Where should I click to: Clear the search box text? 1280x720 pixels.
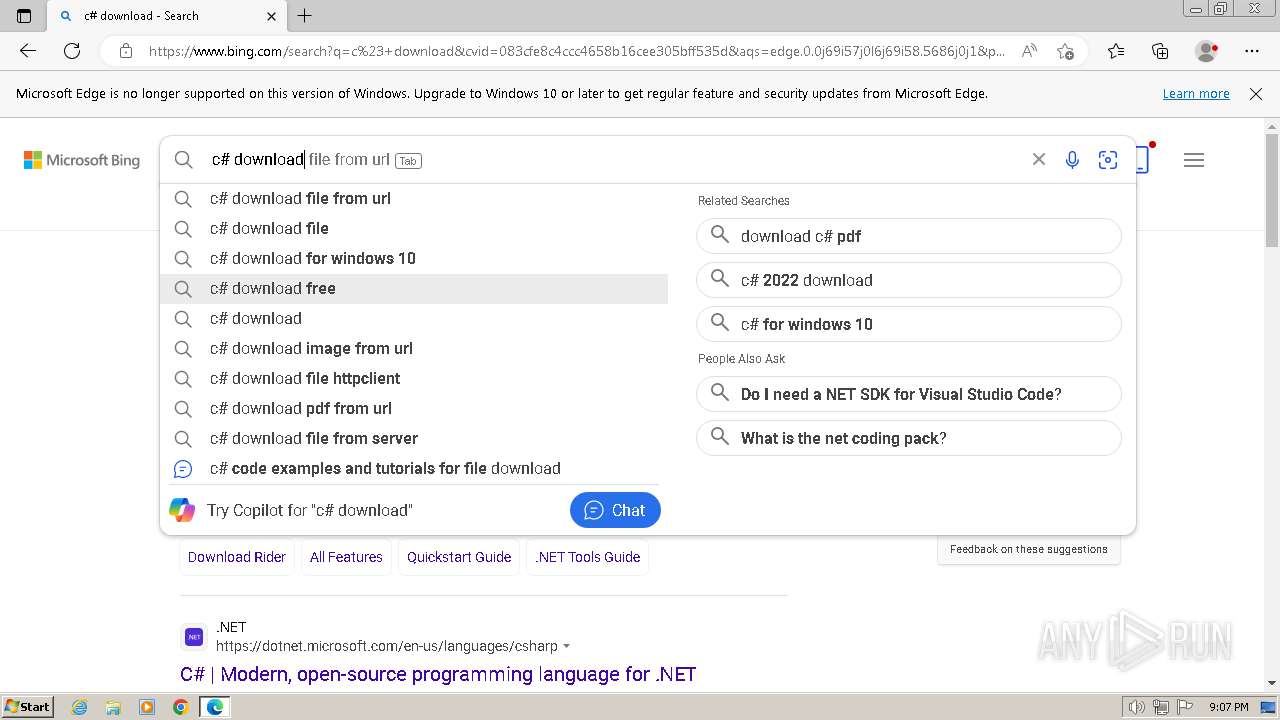(1039, 160)
